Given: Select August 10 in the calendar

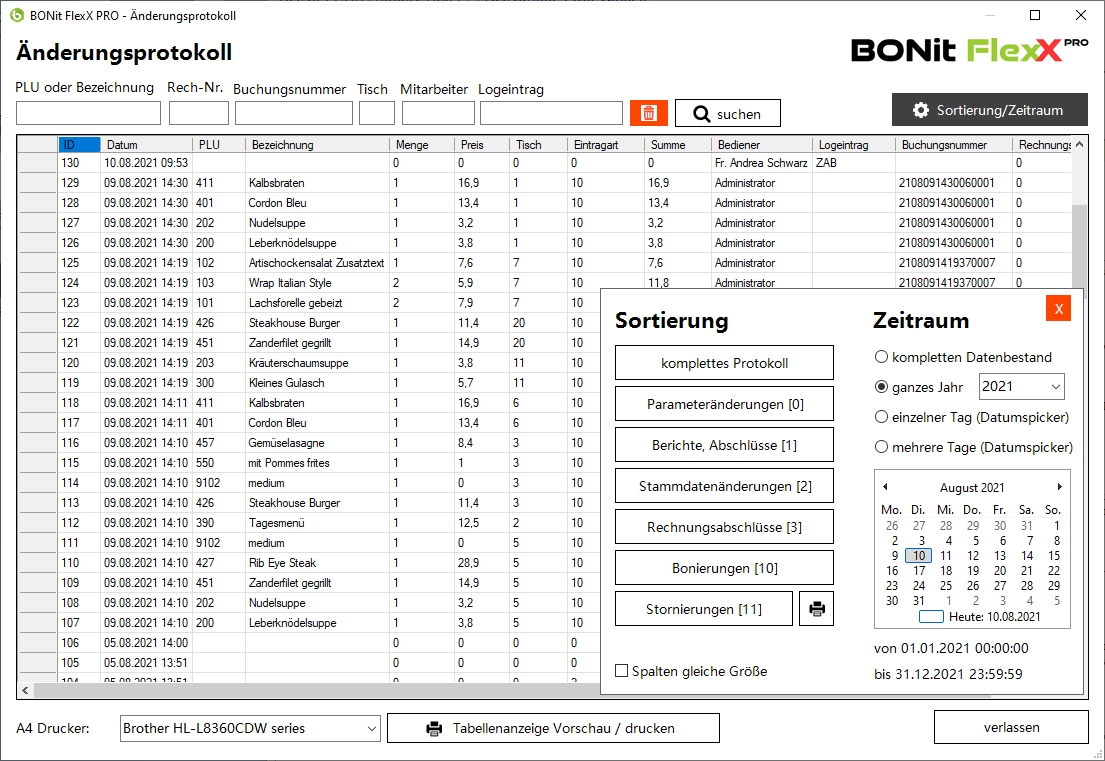Looking at the screenshot, I should point(919,555).
